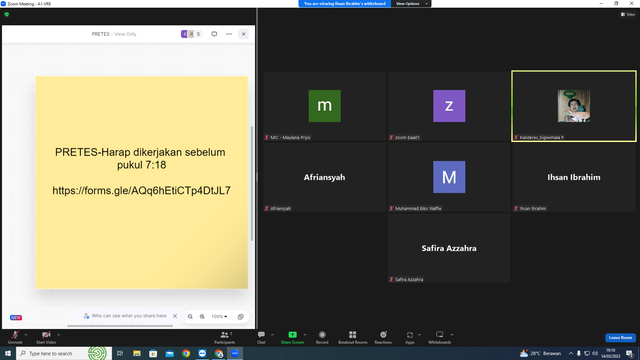Select Ihsan Ibrahim participant tile
640x360 pixels.
click(x=573, y=177)
